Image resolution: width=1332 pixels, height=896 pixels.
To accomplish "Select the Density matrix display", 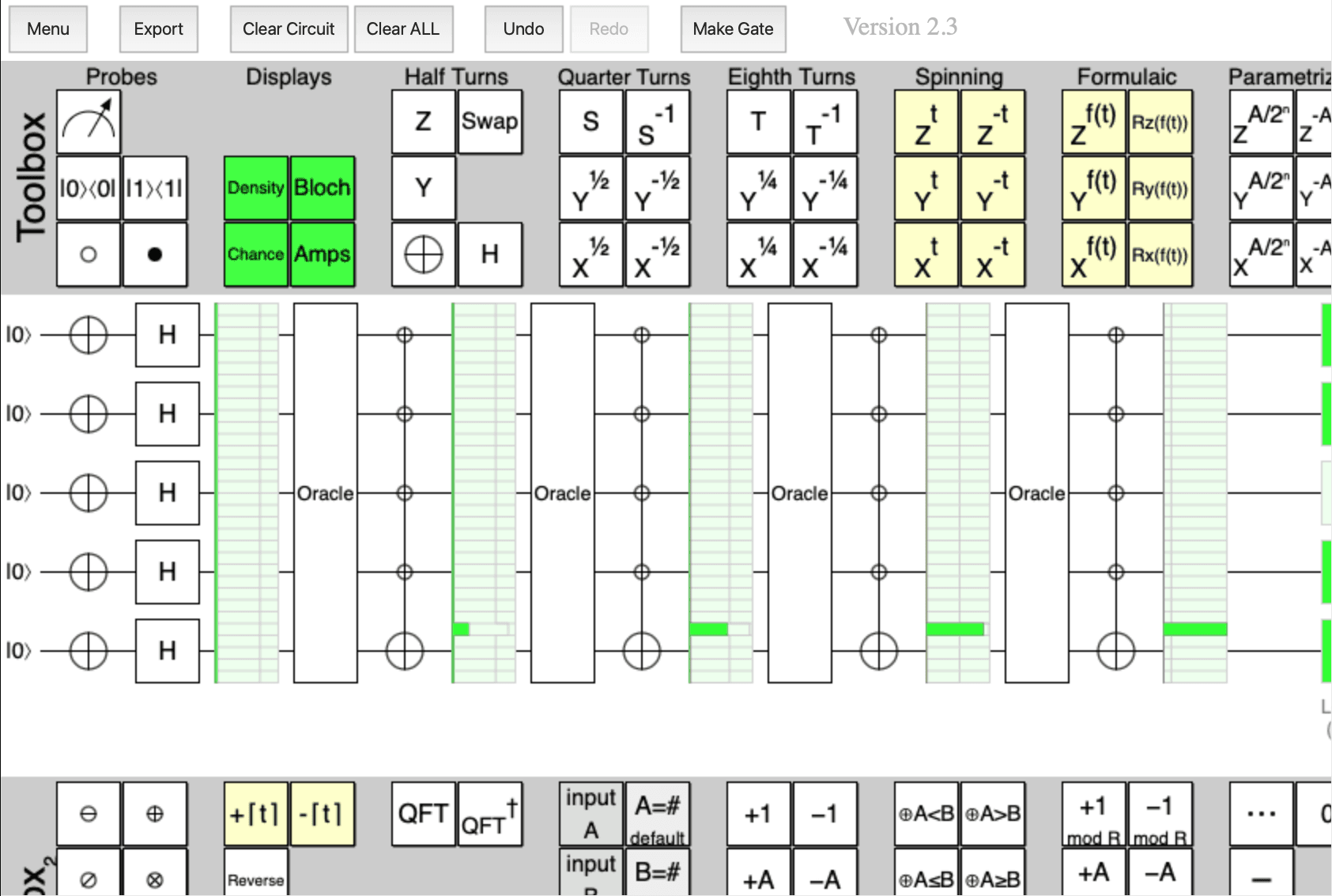I will [x=256, y=188].
